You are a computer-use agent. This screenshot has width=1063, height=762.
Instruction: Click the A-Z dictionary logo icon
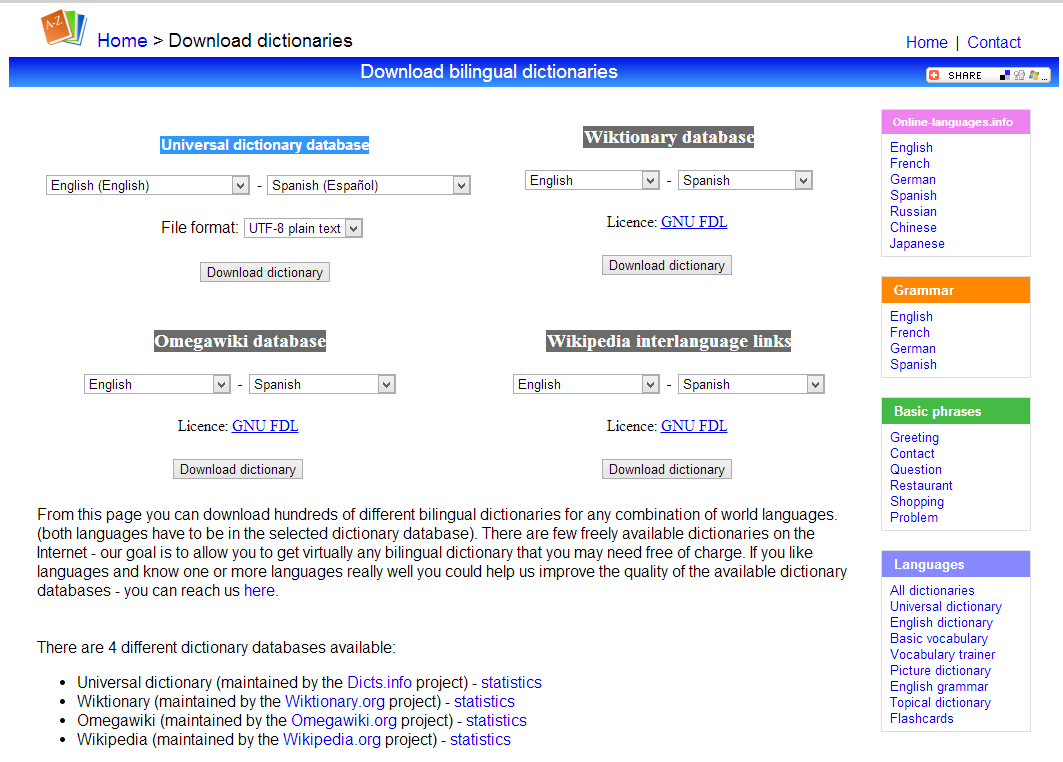coord(64,28)
